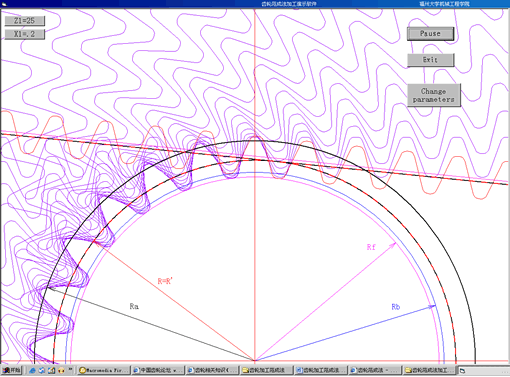This screenshot has height=377, width=510.
Task: Click the Rb radius label
Action: 395,307
